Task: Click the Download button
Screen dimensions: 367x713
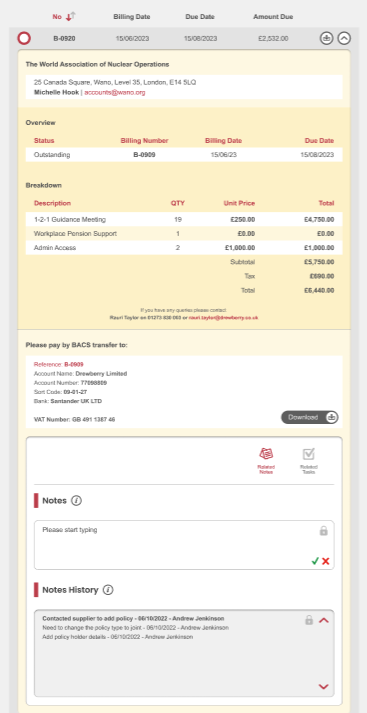Action: click(310, 417)
